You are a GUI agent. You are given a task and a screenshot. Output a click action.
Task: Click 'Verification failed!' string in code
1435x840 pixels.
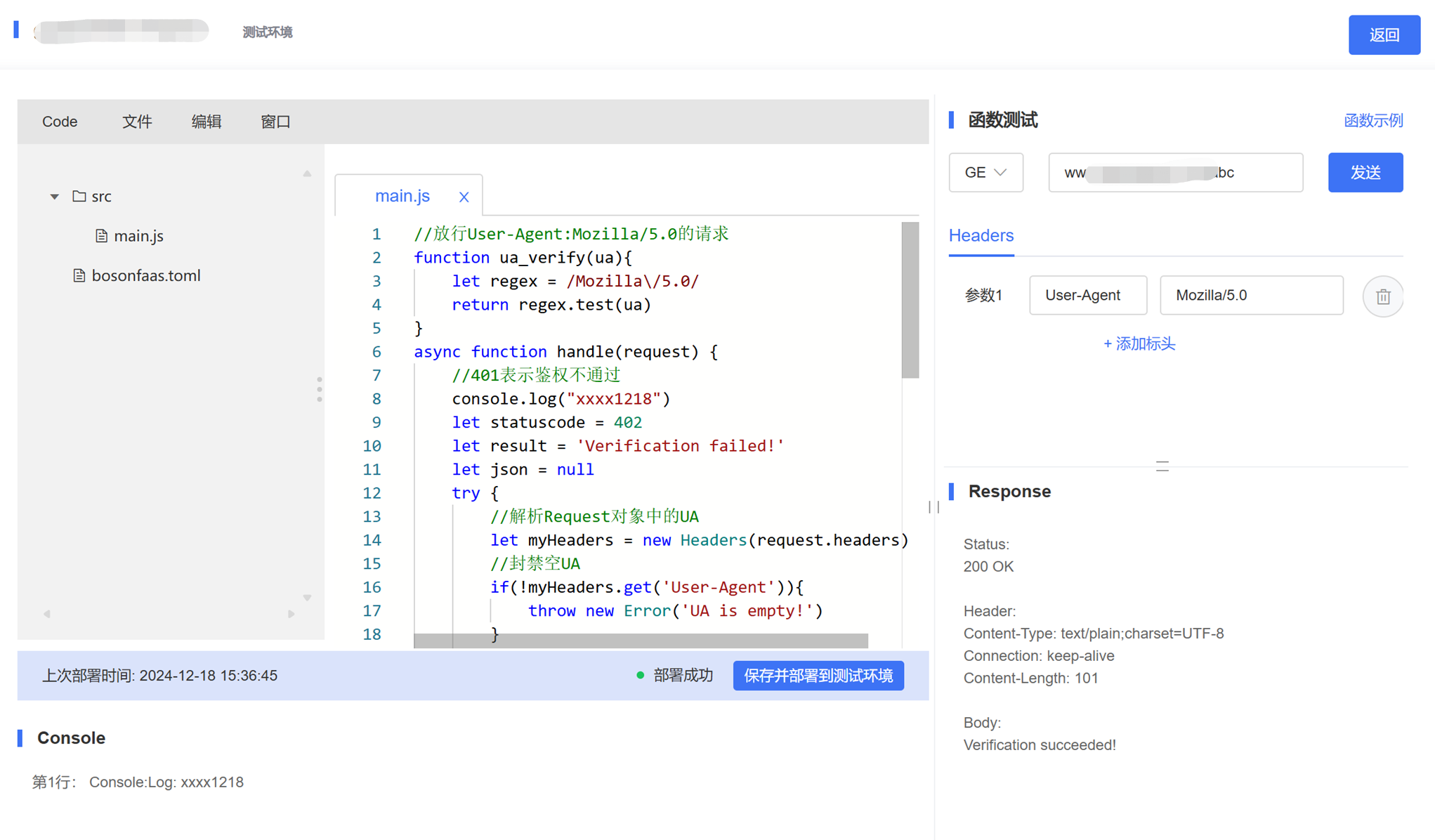coord(680,446)
